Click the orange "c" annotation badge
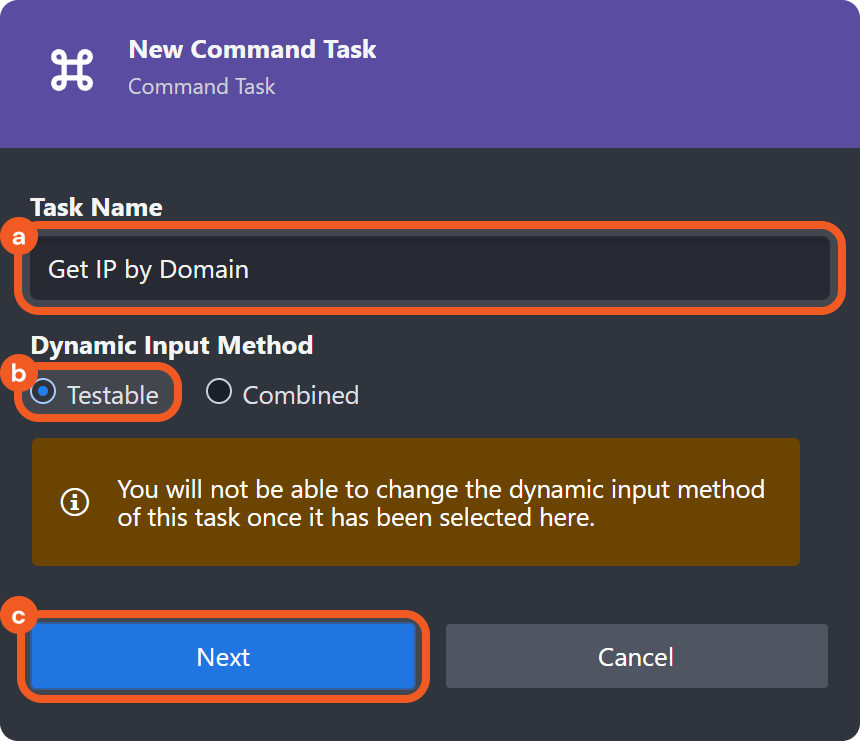The height and width of the screenshot is (741, 860). click(x=17, y=616)
